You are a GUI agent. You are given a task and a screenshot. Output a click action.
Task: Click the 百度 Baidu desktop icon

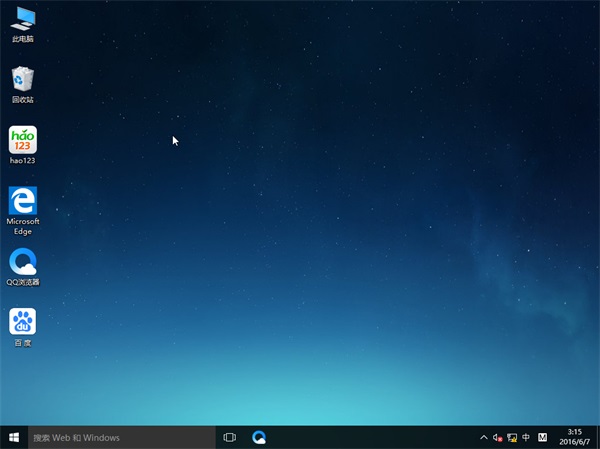[x=22, y=322]
